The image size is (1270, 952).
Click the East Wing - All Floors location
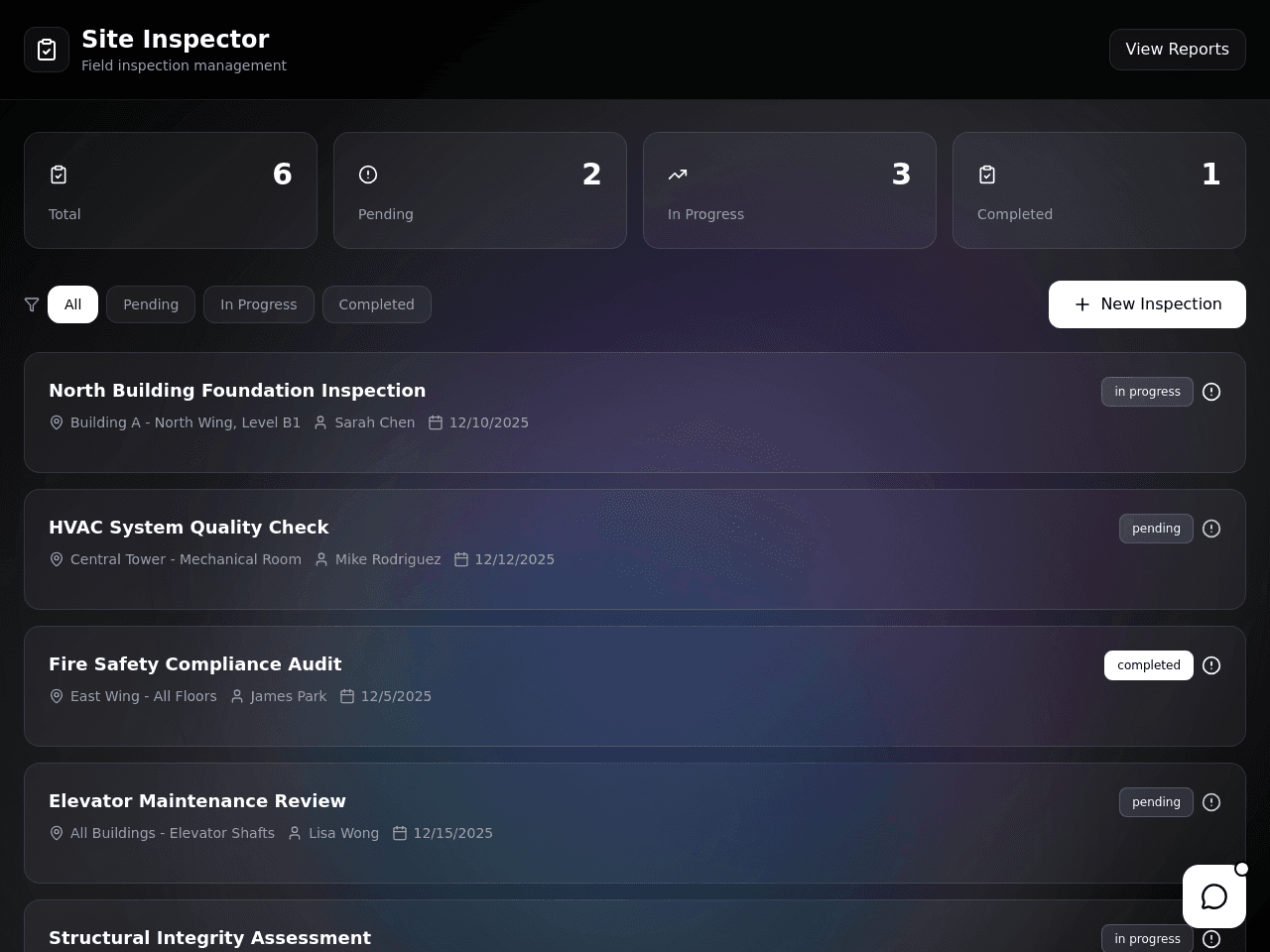[144, 696]
